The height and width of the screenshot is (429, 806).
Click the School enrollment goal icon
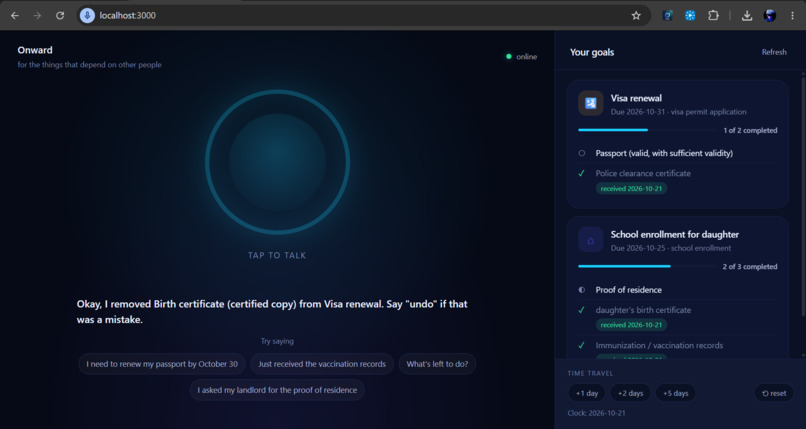tap(591, 240)
